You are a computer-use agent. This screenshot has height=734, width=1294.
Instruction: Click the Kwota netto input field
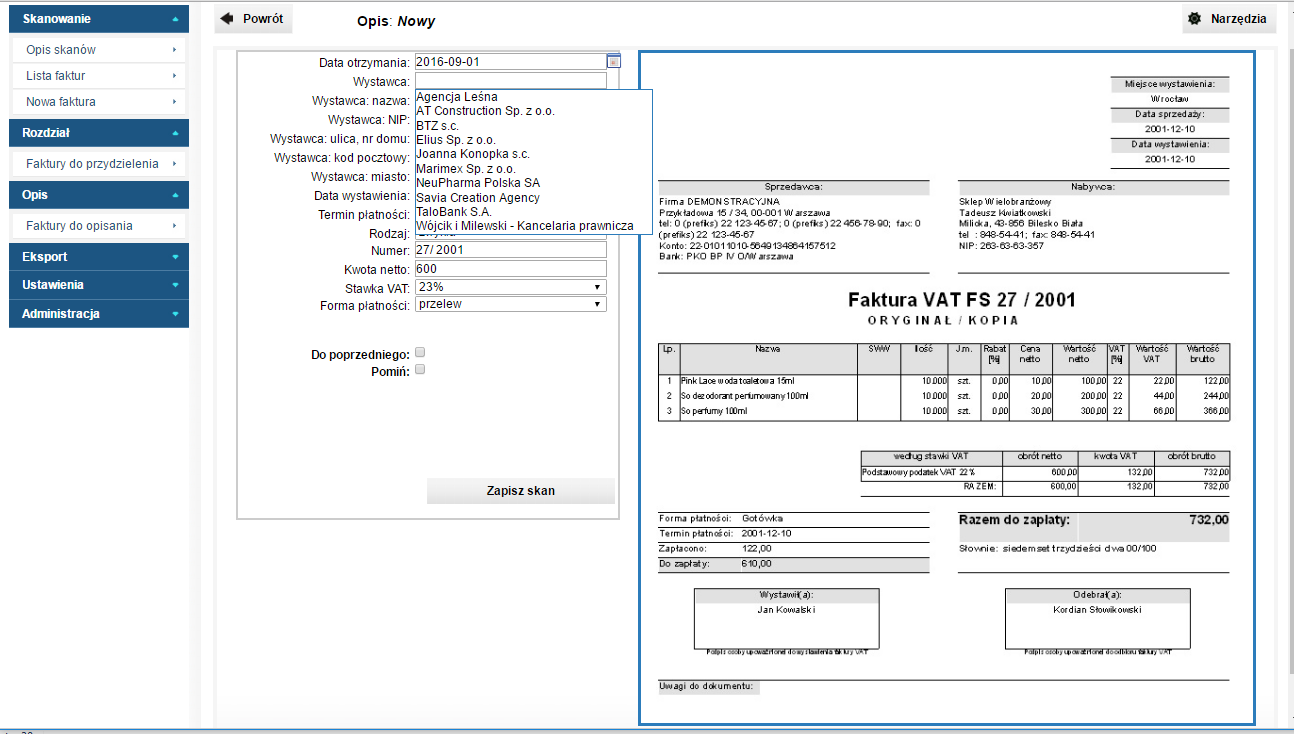pyautogui.click(x=510, y=269)
